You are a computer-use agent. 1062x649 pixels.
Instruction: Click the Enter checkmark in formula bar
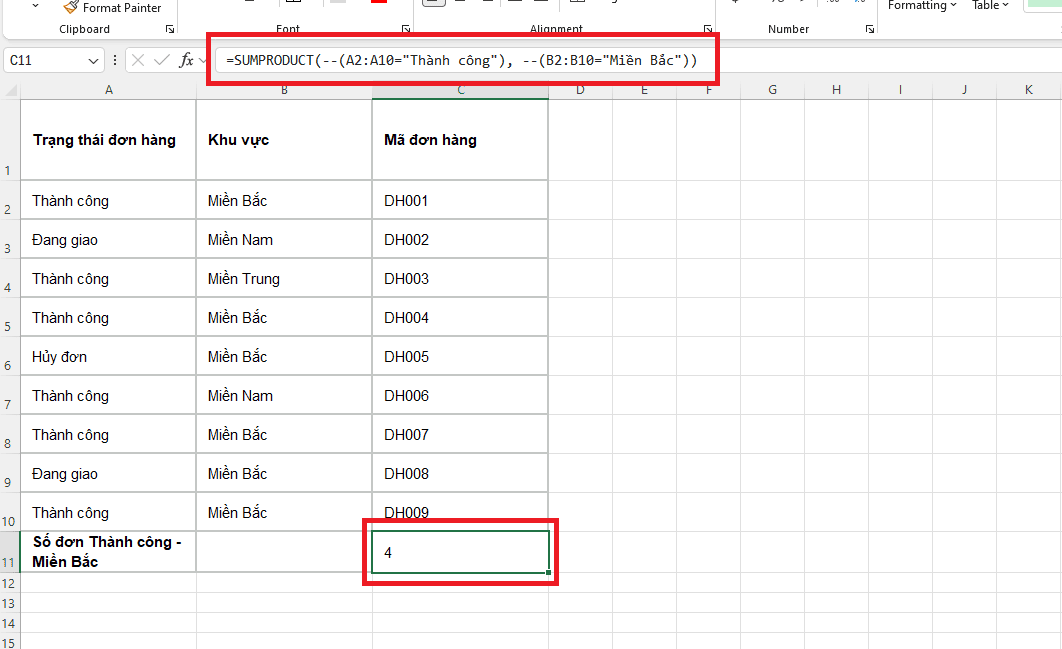pyautogui.click(x=161, y=60)
